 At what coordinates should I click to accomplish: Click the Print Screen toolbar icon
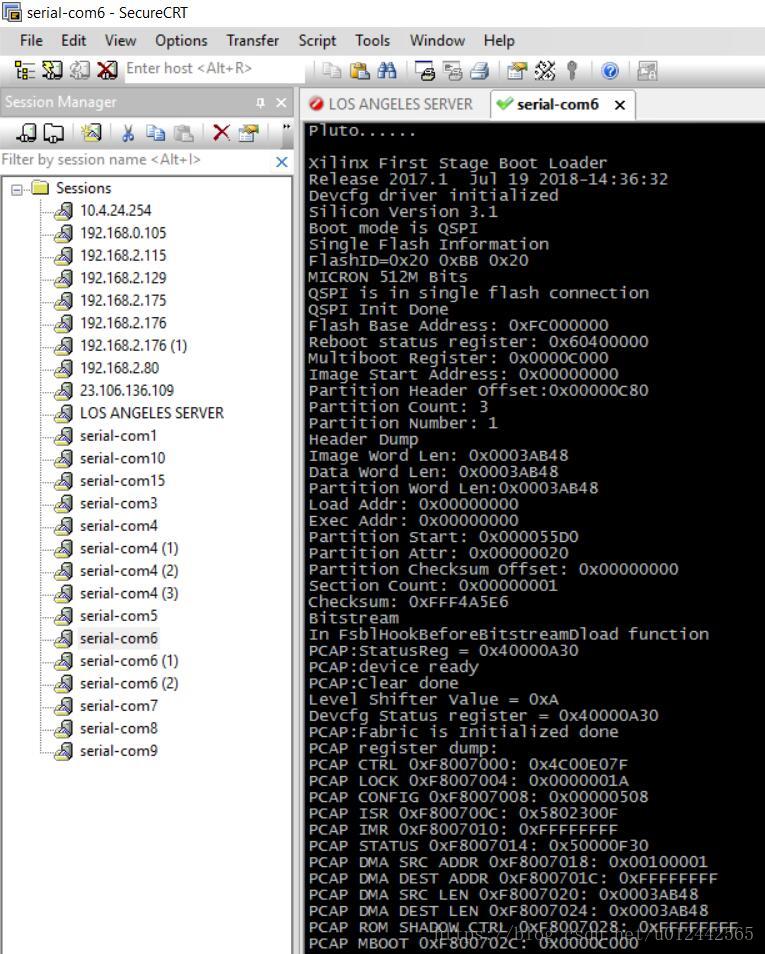pos(425,71)
